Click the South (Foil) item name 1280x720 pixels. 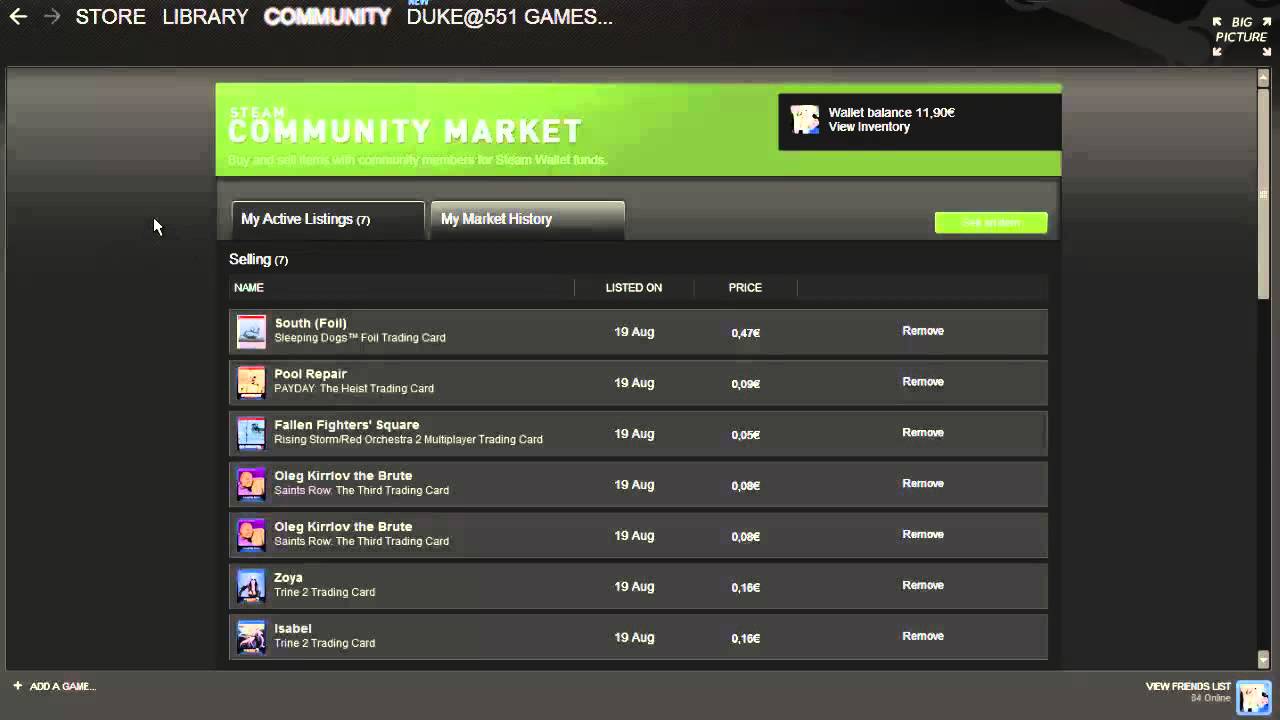311,323
